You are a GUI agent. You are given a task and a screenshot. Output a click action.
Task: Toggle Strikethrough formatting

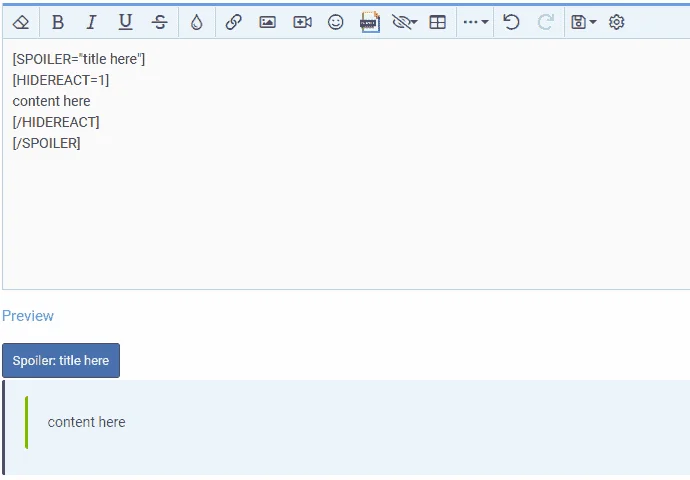[159, 22]
